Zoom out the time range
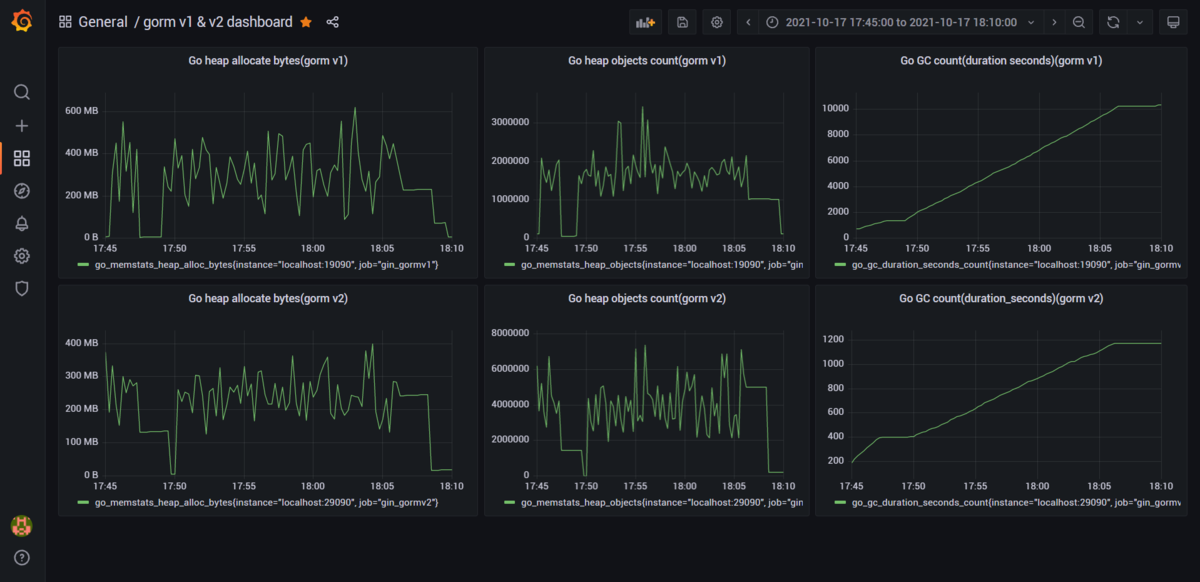1200x582 pixels. click(x=1079, y=22)
